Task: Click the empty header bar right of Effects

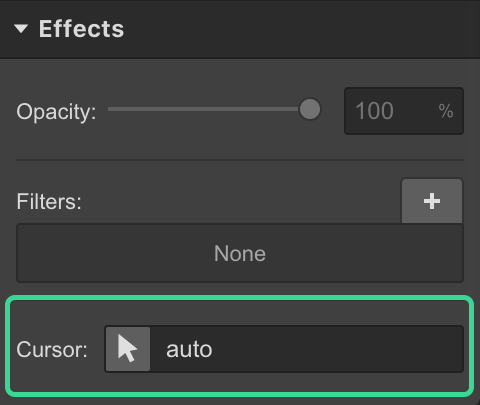Action: (300, 29)
